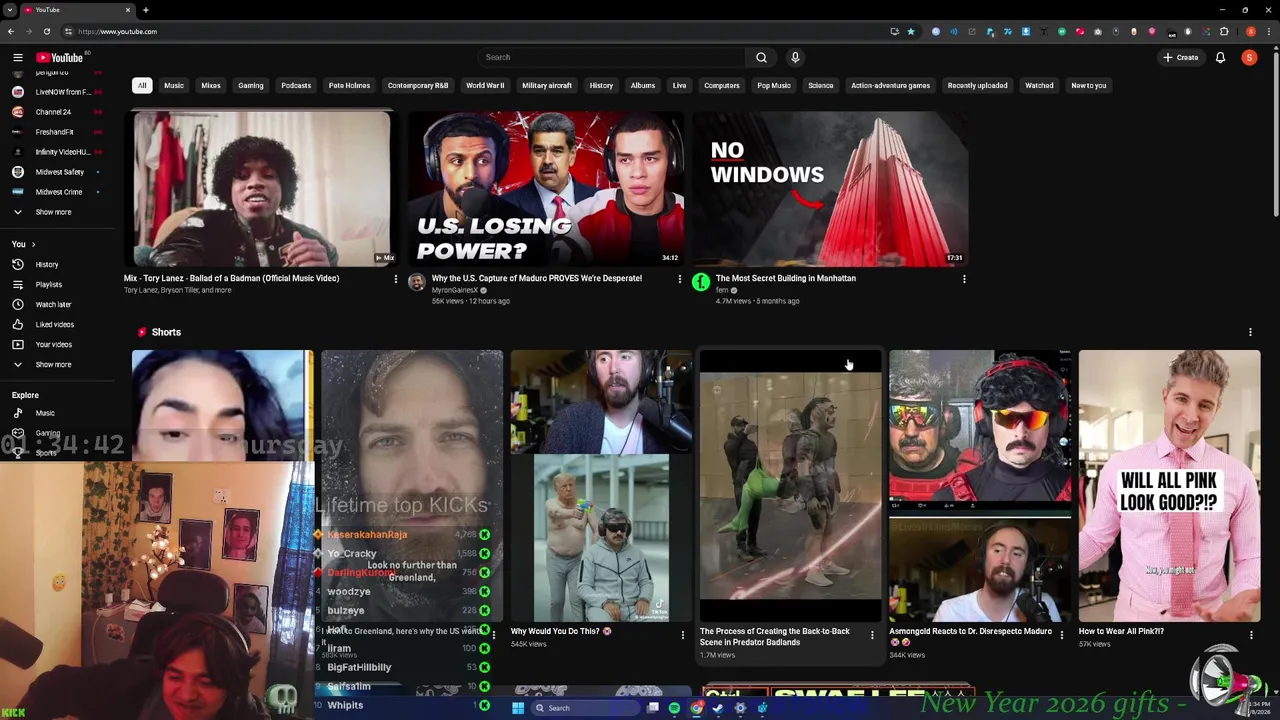Open options for Most Secret Building video
This screenshot has width=1280, height=720.
[x=964, y=280]
